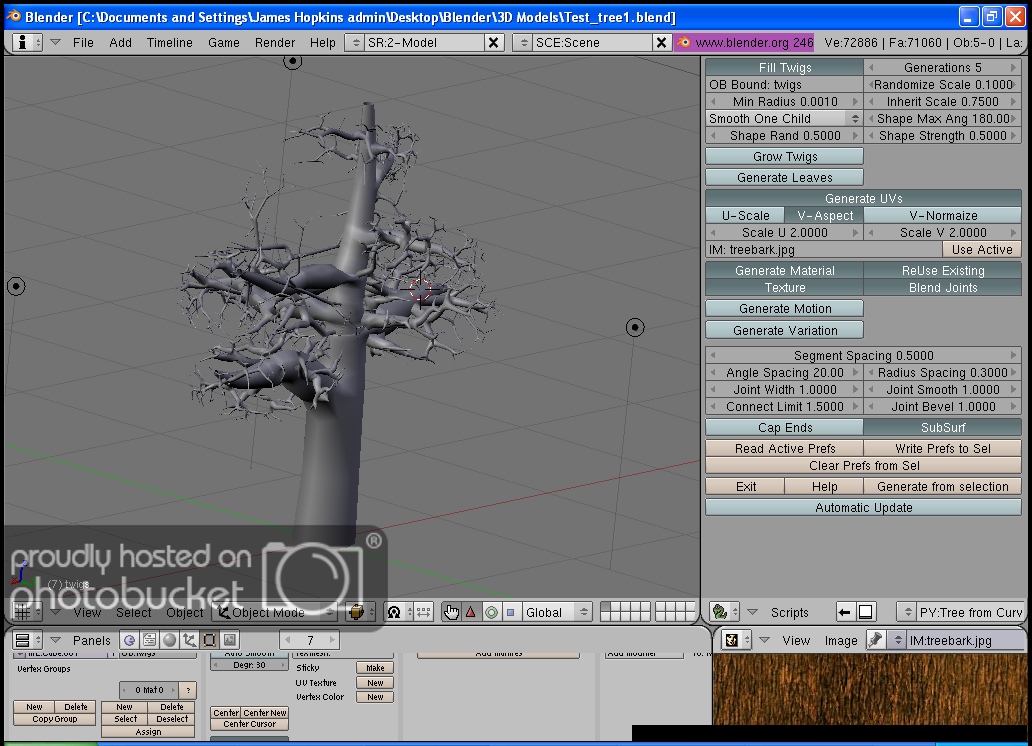
Task: Switch to the Scene context image icon
Action: click(229, 640)
